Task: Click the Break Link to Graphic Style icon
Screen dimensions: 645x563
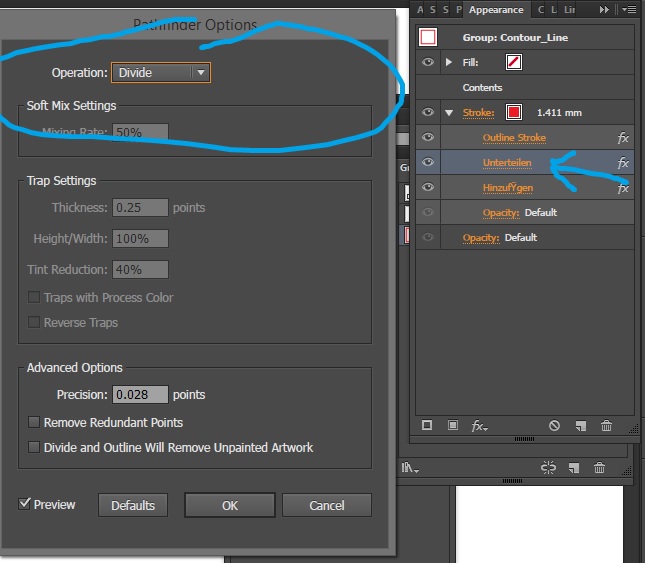Action: click(x=548, y=468)
